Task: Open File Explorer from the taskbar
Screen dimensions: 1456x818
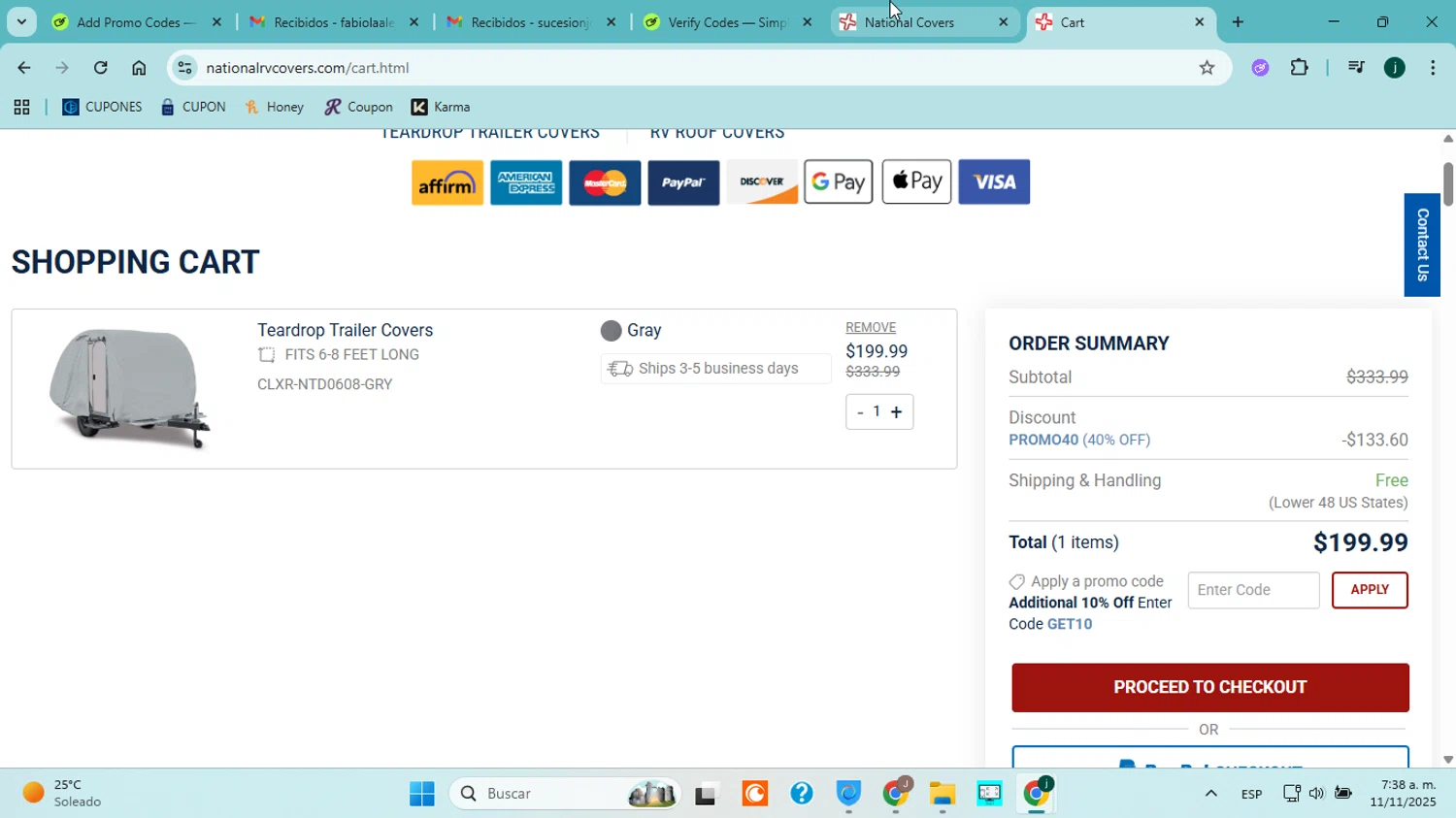Action: (943, 794)
